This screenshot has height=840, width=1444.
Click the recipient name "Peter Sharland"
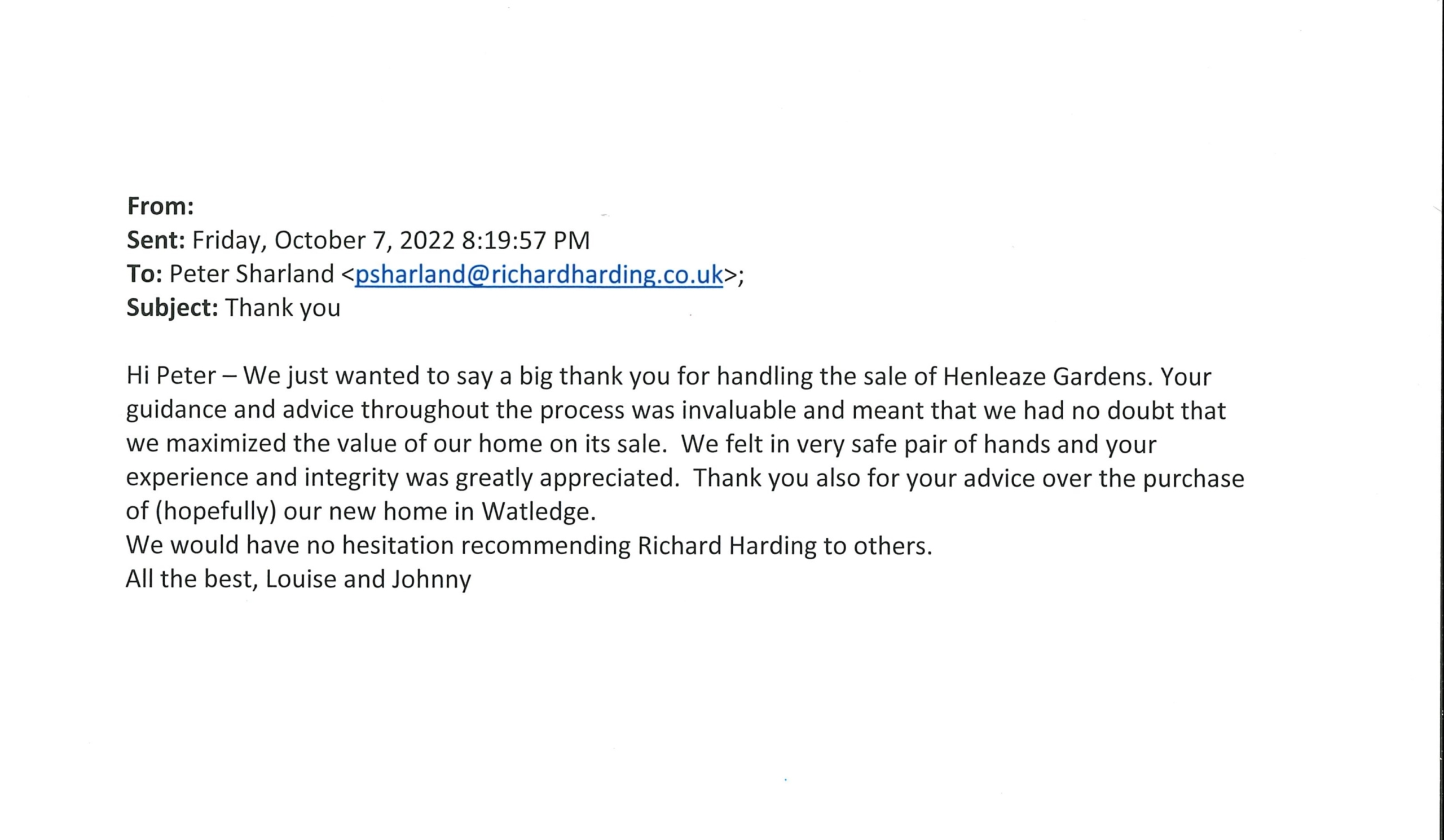(252, 275)
